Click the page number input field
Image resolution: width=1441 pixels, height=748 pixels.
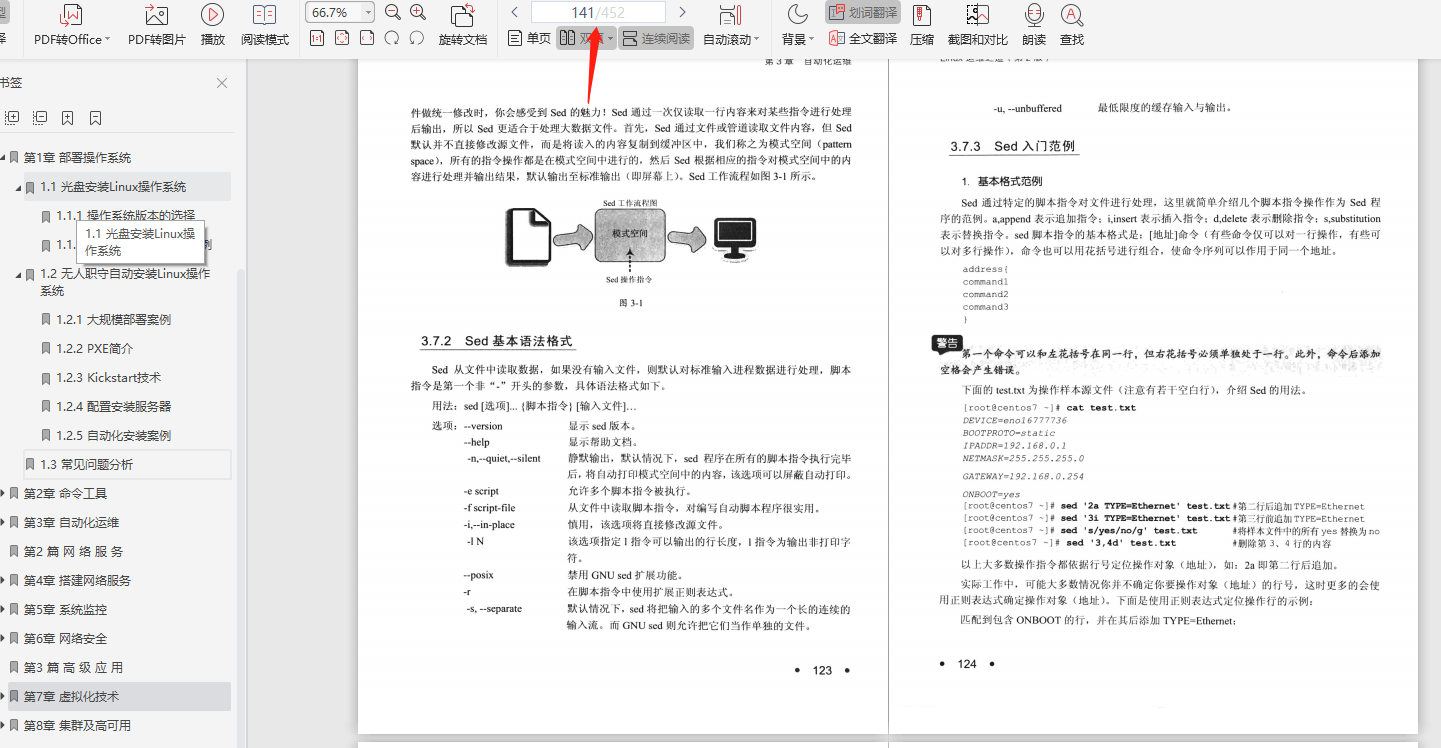(598, 12)
